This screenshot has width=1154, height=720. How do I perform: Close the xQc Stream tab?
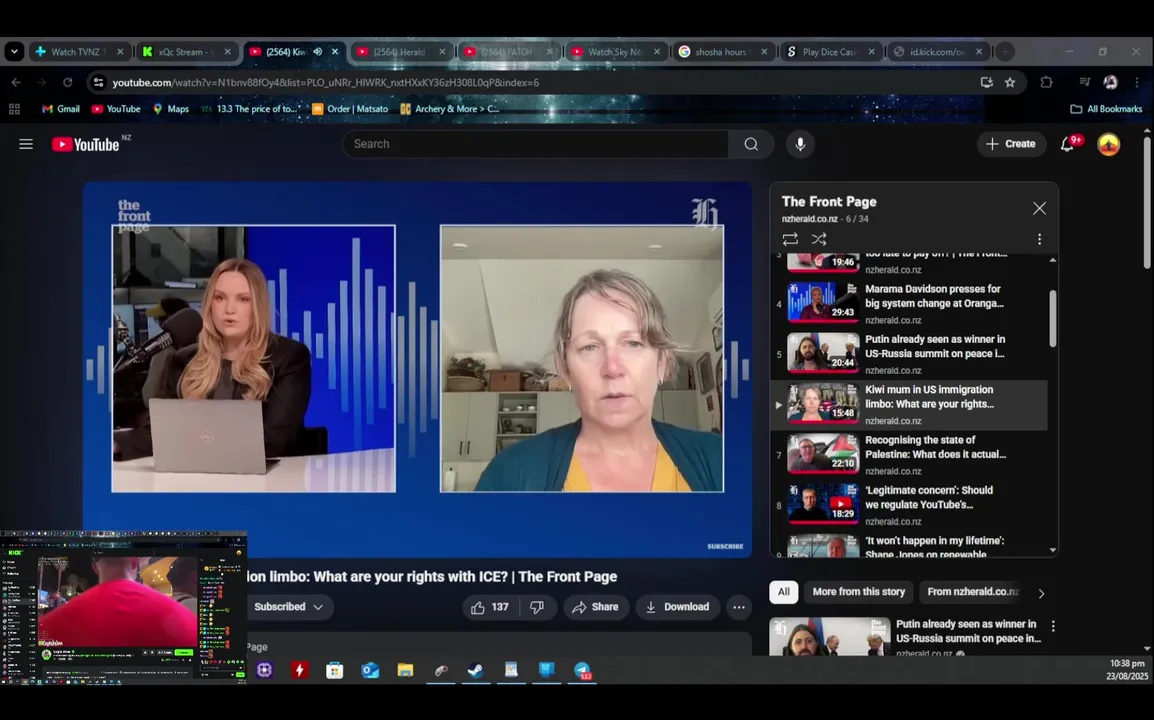pos(227,52)
